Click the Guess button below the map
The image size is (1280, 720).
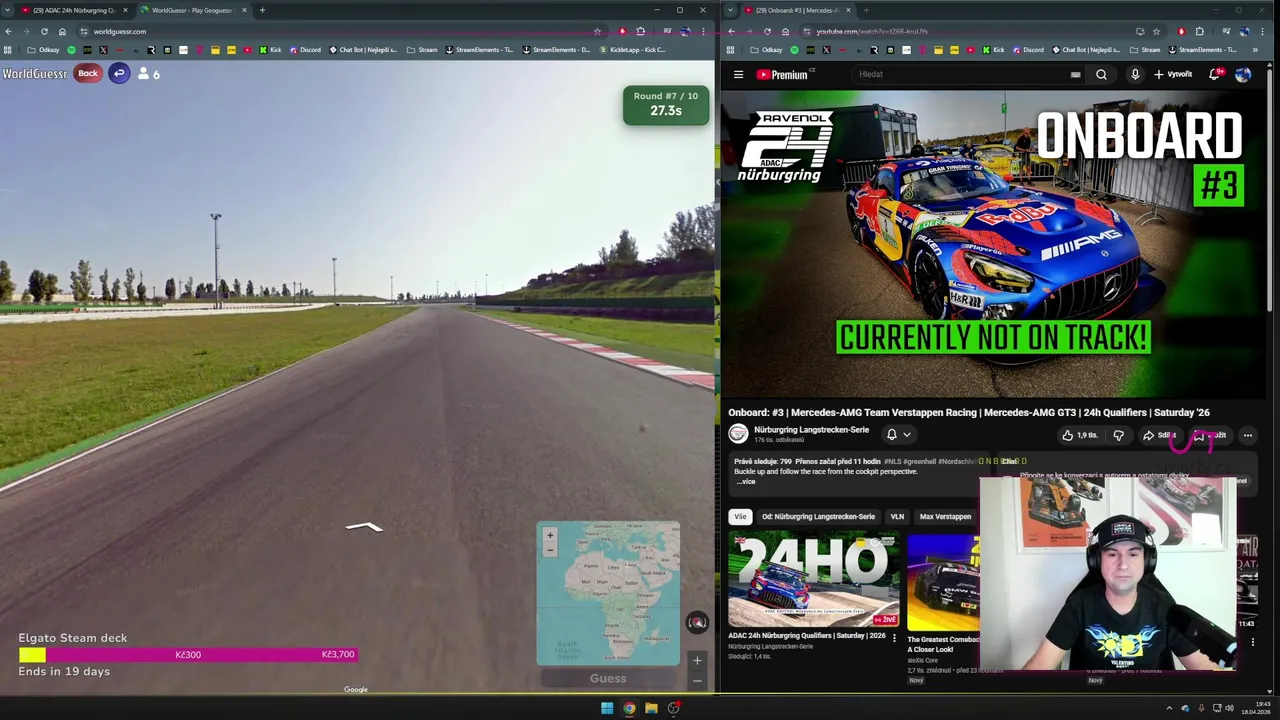pos(608,678)
